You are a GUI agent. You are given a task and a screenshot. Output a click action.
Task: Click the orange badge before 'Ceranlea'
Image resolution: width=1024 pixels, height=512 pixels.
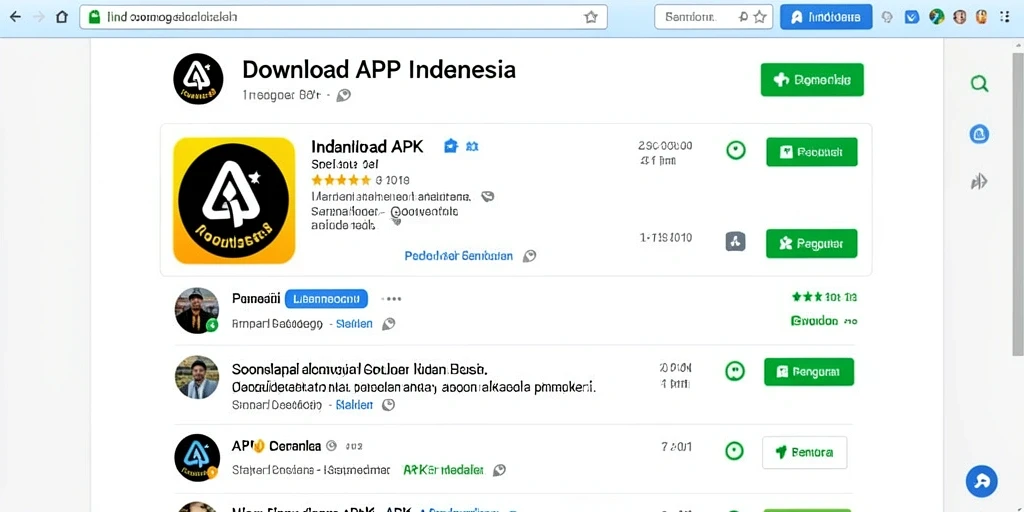259,446
